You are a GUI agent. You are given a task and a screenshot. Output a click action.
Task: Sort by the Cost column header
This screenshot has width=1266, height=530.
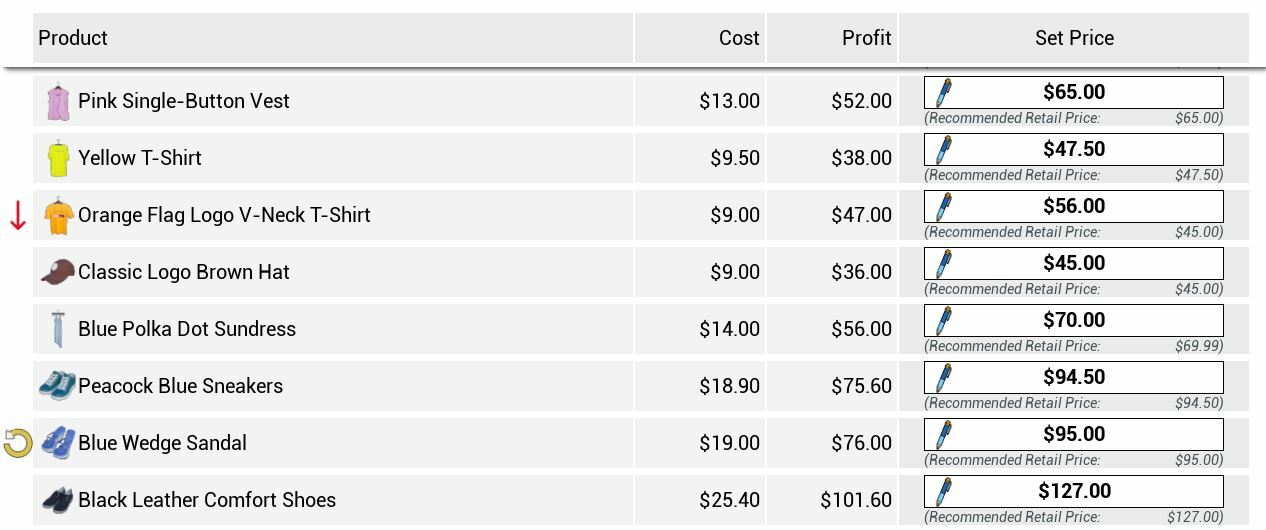[700, 38]
